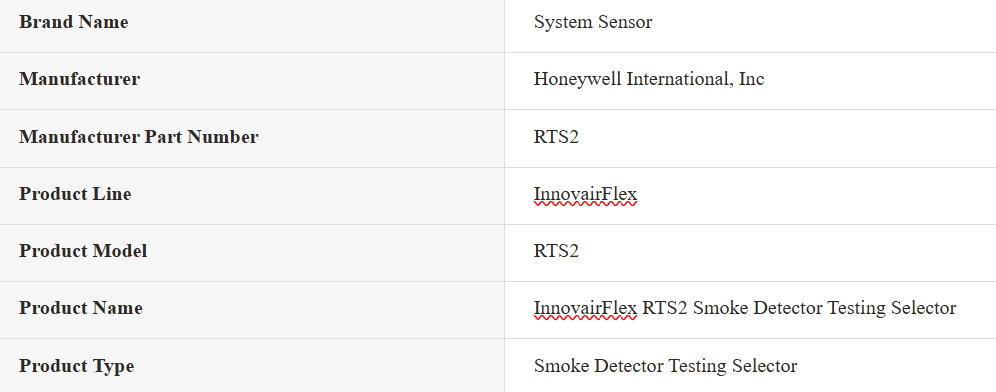Click the Manufacturer Part Number label
996x392 pixels.
click(x=138, y=137)
